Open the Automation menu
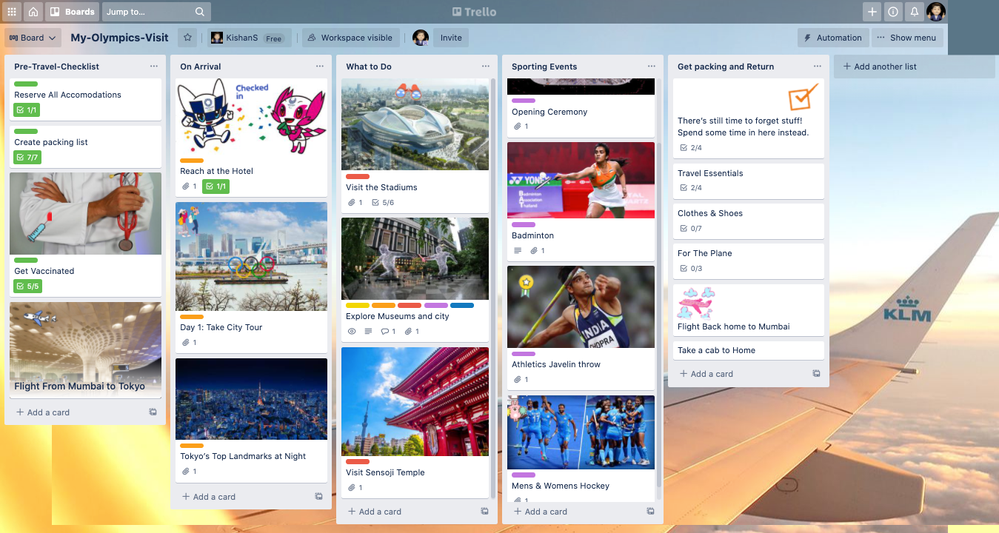This screenshot has height=533, width=999. tap(833, 38)
